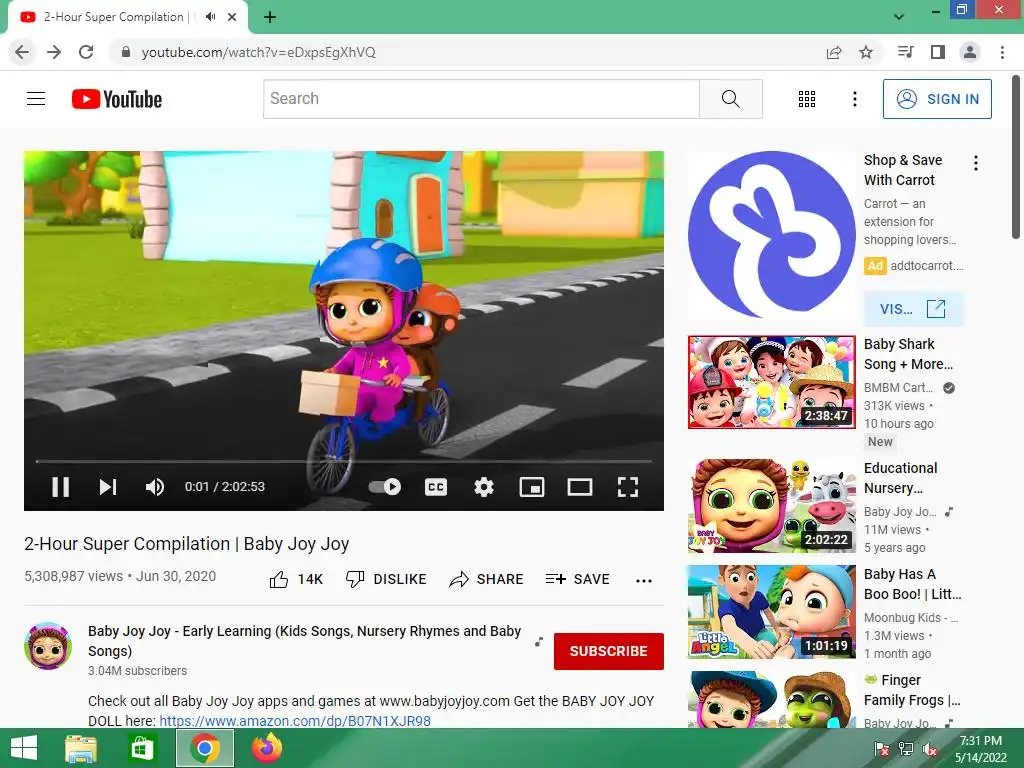Open the Chrome three-dot menu
Viewport: 1024px width, 768px height.
pos(1002,52)
